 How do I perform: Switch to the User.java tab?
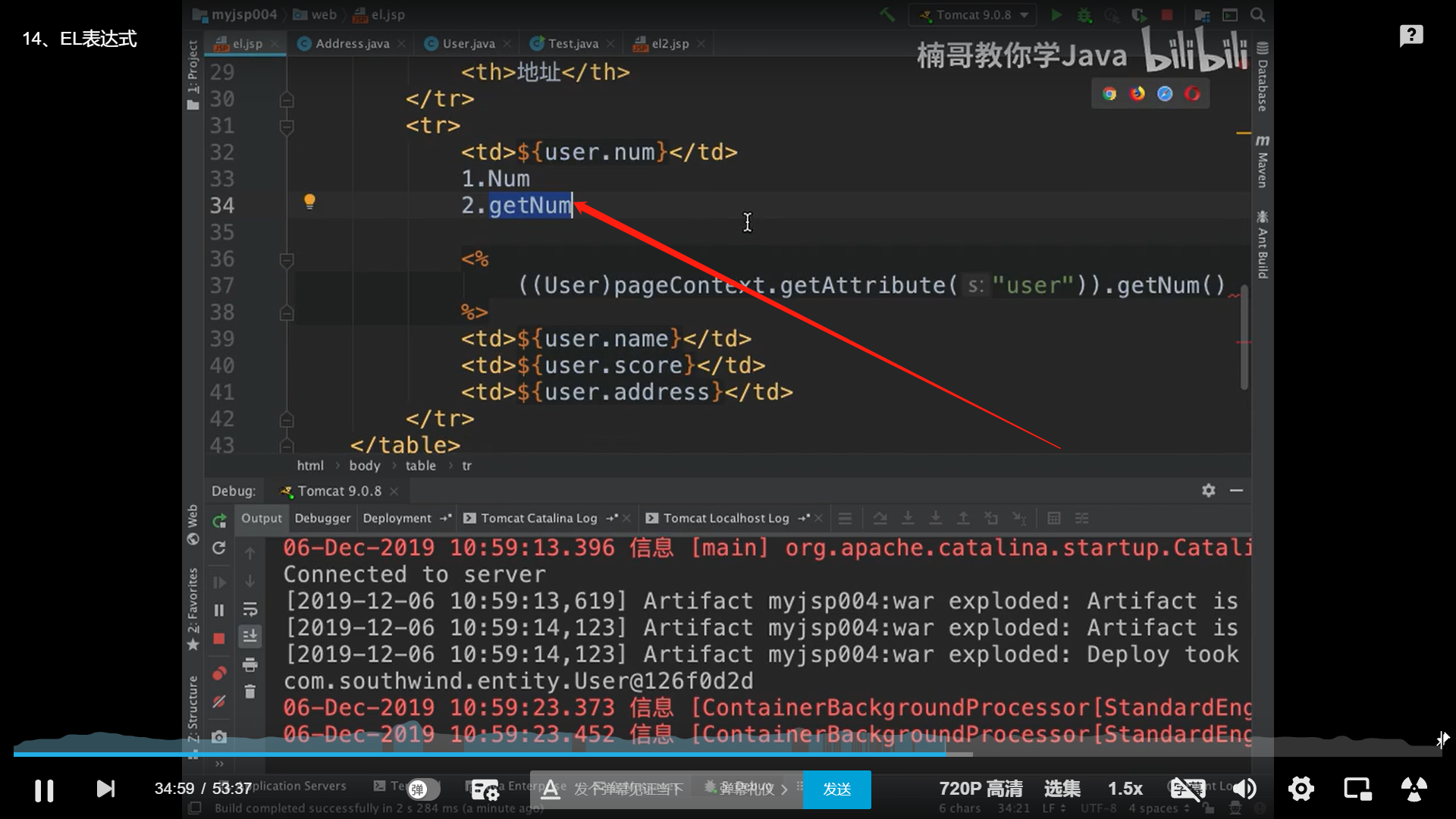pos(467,44)
